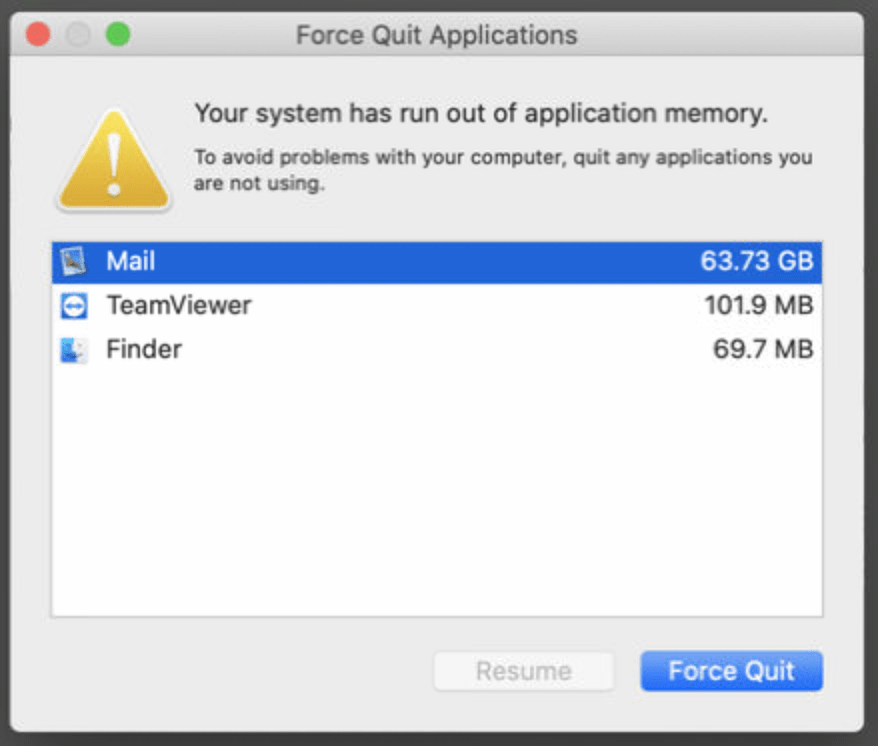Viewport: 878px width, 746px height.
Task: Click the out of application memory heading
Action: (x=481, y=114)
